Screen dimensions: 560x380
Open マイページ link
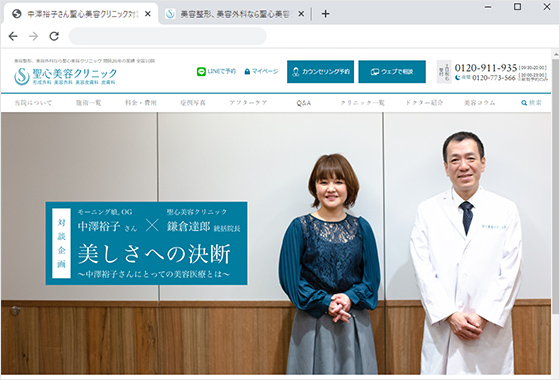(261, 71)
